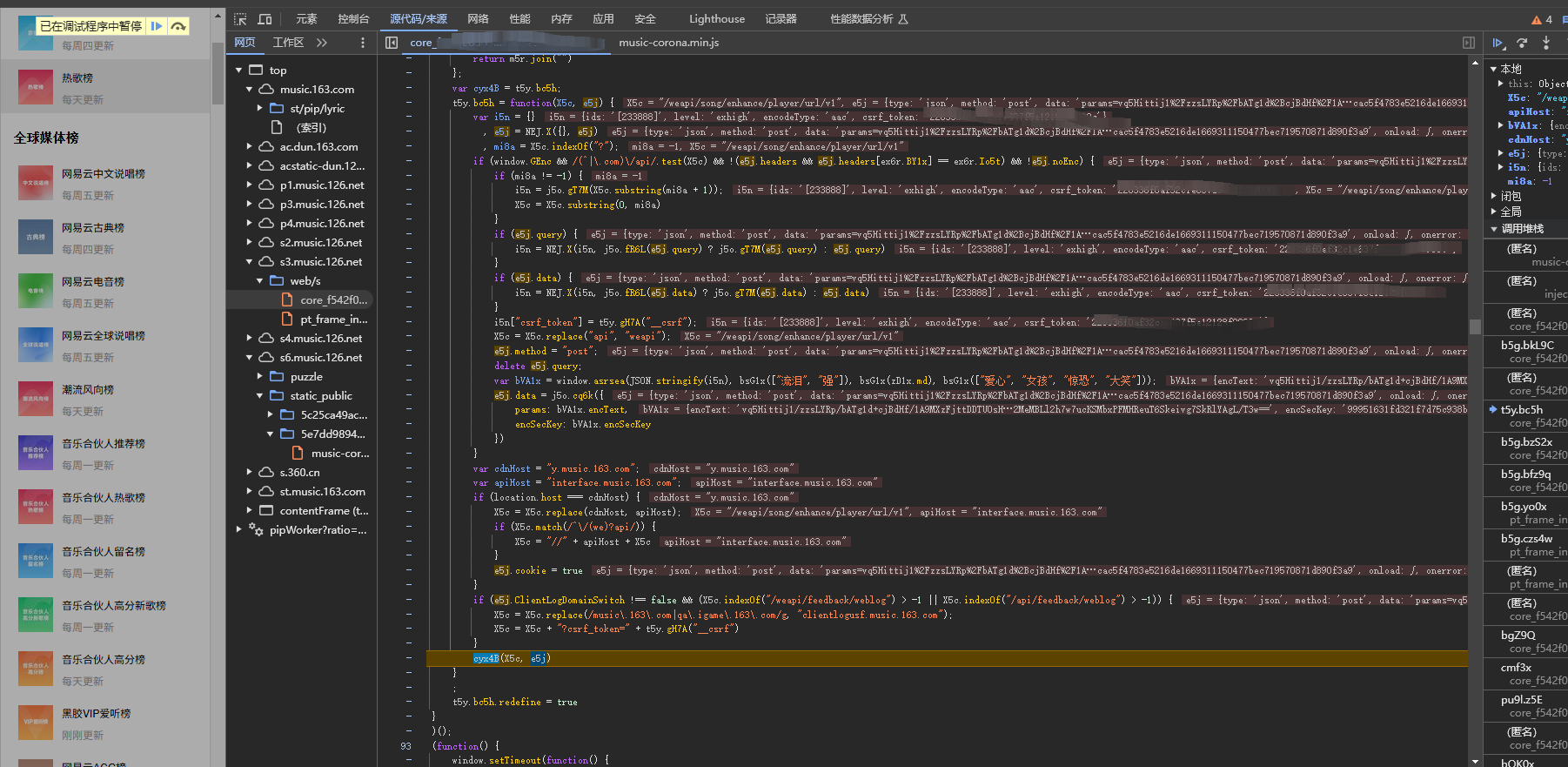1568x767 pixels.
Task: Click step over icon in paused overlay
Action: pyautogui.click(x=178, y=26)
